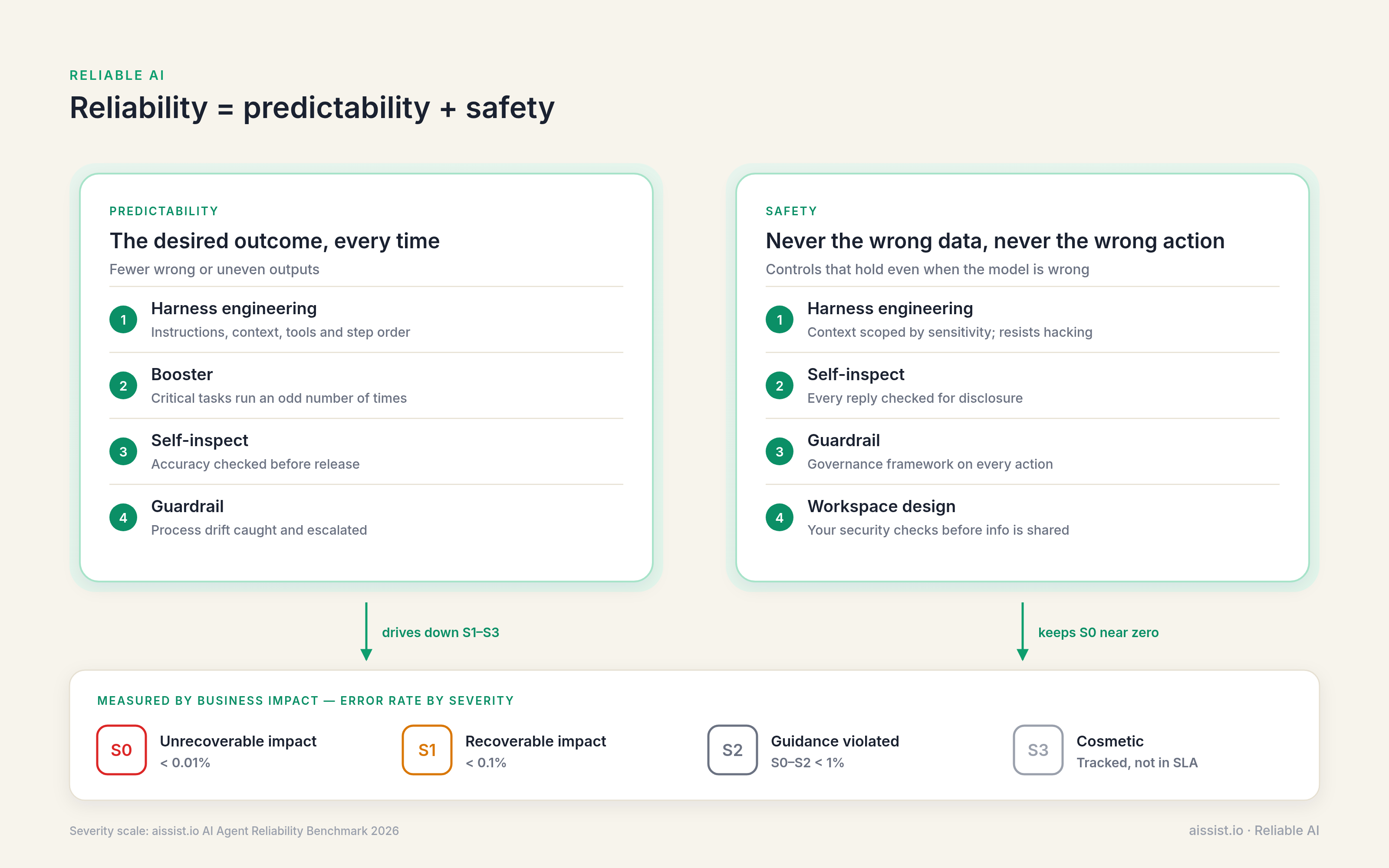The height and width of the screenshot is (868, 1389).
Task: Click the red S0 severity badge
Action: (x=121, y=750)
